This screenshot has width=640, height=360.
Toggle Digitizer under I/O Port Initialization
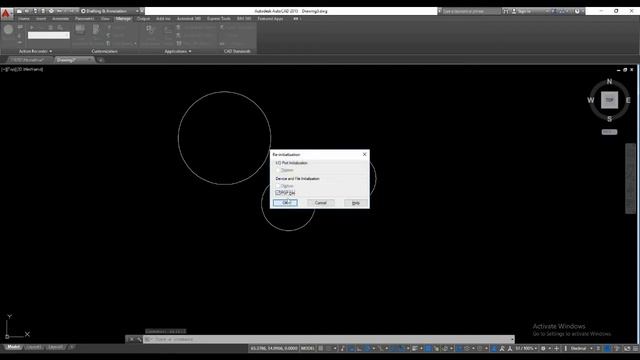pyautogui.click(x=284, y=170)
